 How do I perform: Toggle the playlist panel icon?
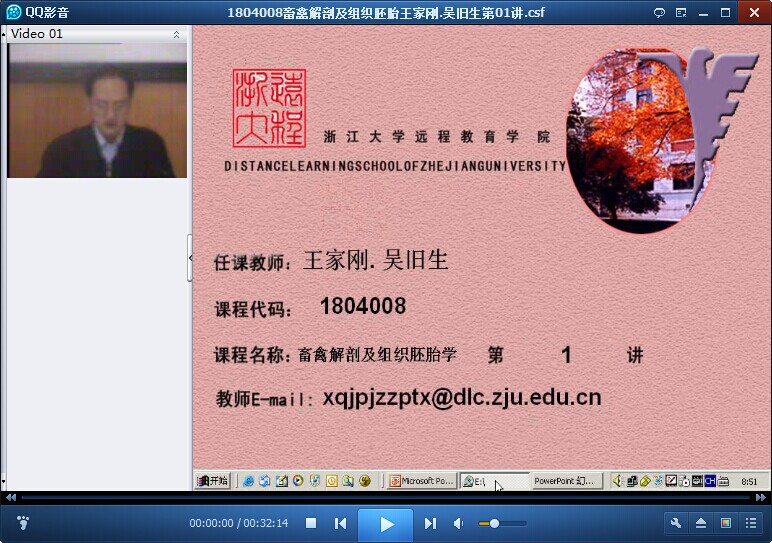tap(751, 523)
